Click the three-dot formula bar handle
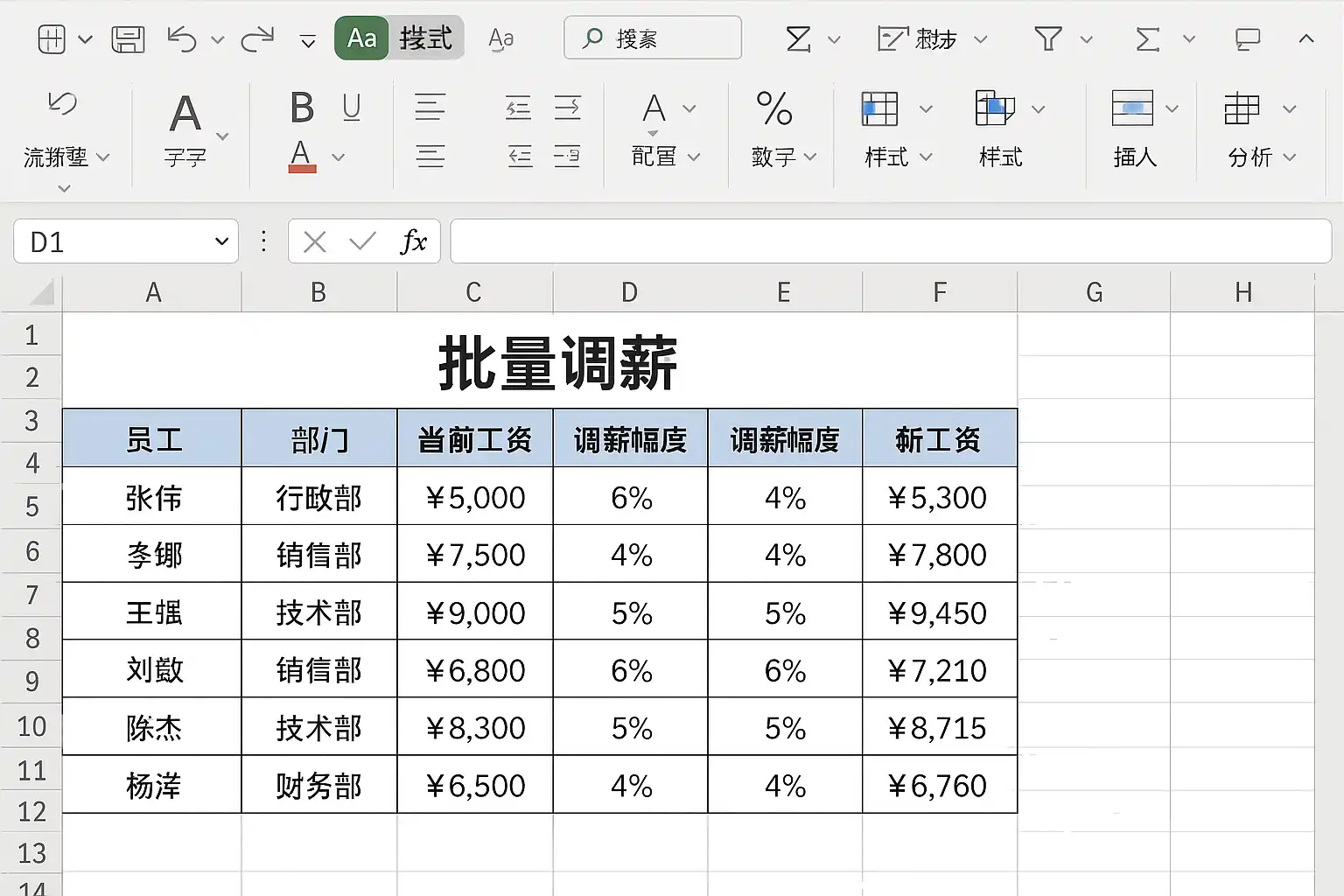The height and width of the screenshot is (896, 1344). coord(263,241)
